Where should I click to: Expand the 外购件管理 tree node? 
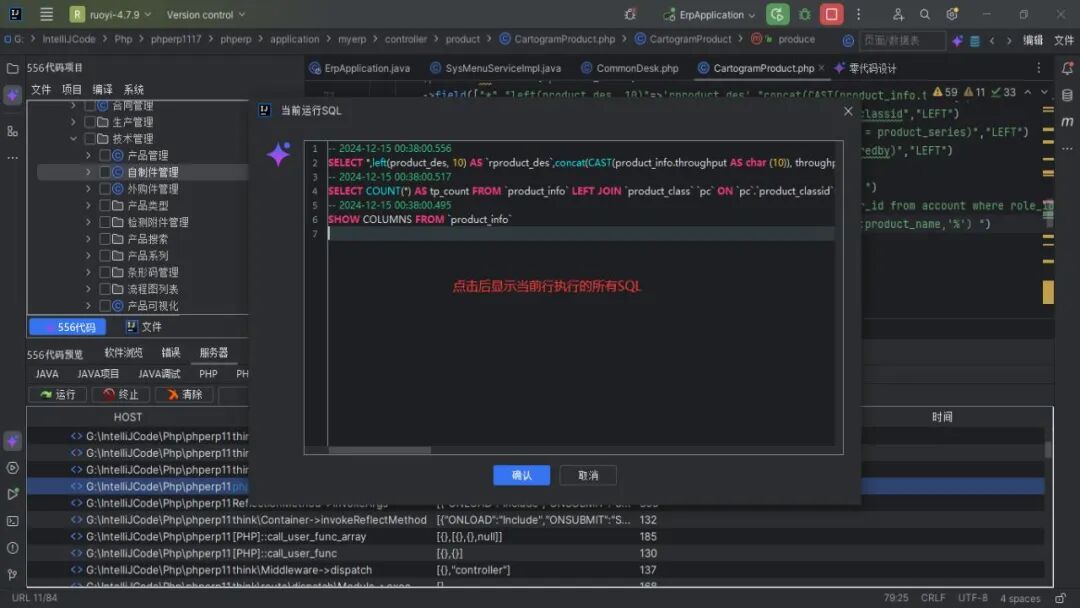pos(88,189)
